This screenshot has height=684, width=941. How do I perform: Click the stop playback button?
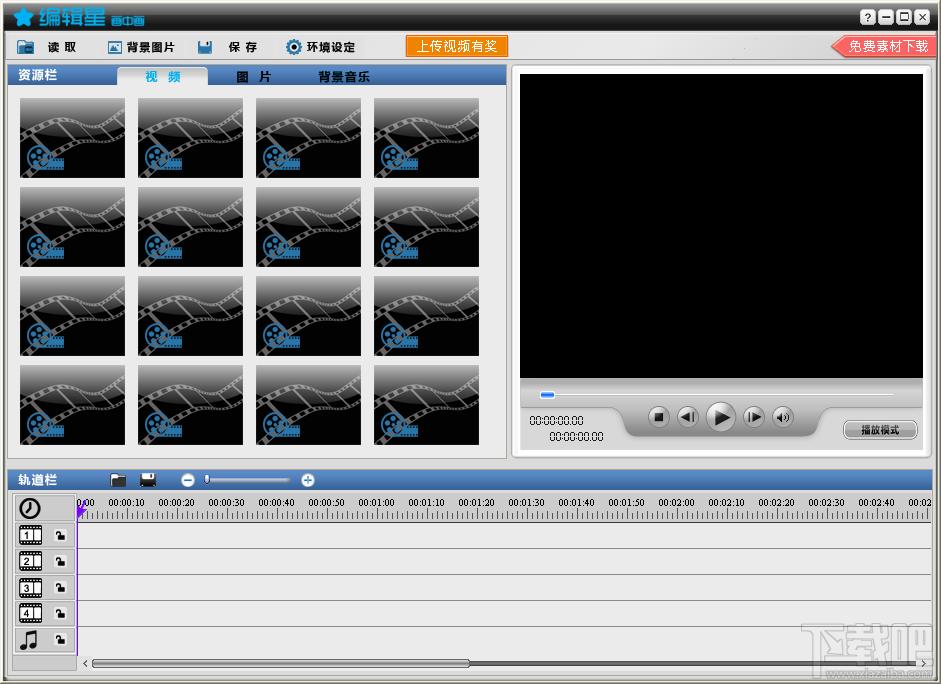658,417
